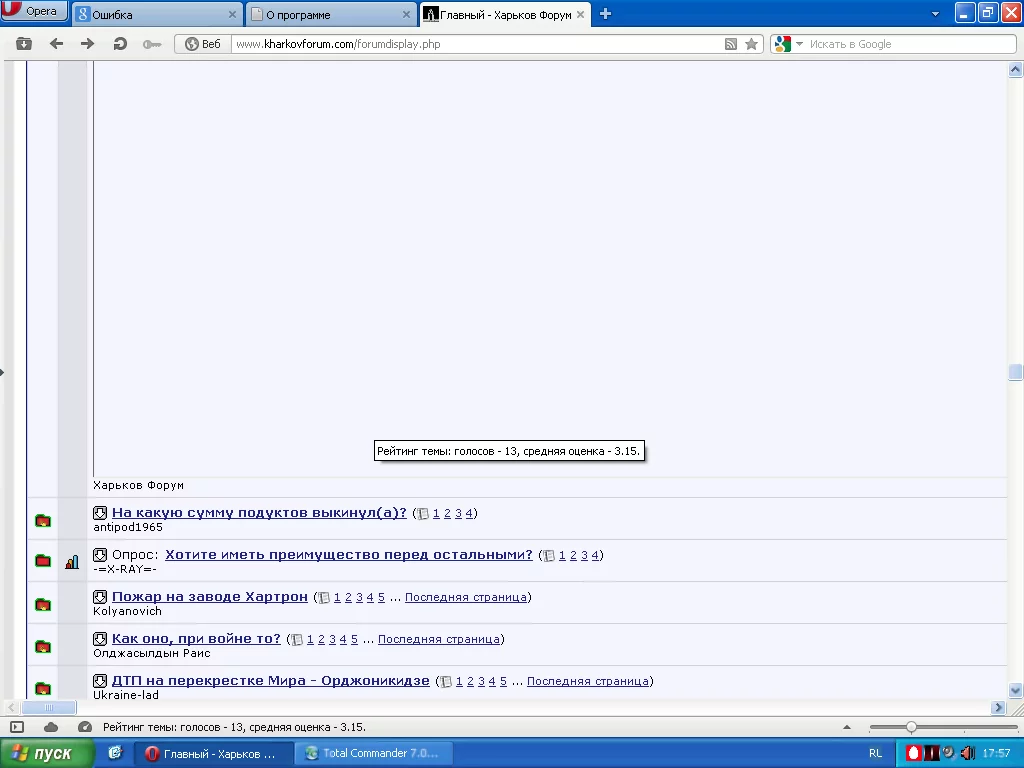Click the RL language indicator in taskbar

[876, 754]
